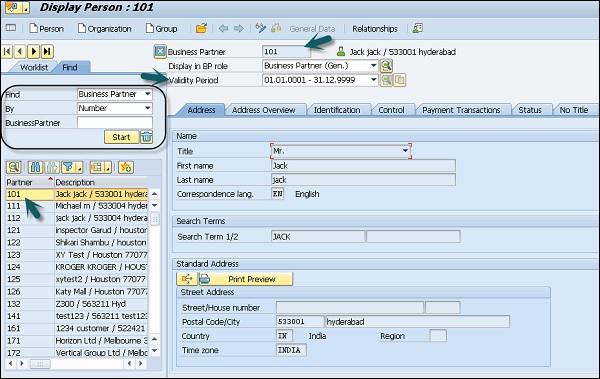
Task: Open the Address Overview tab
Action: (264, 110)
